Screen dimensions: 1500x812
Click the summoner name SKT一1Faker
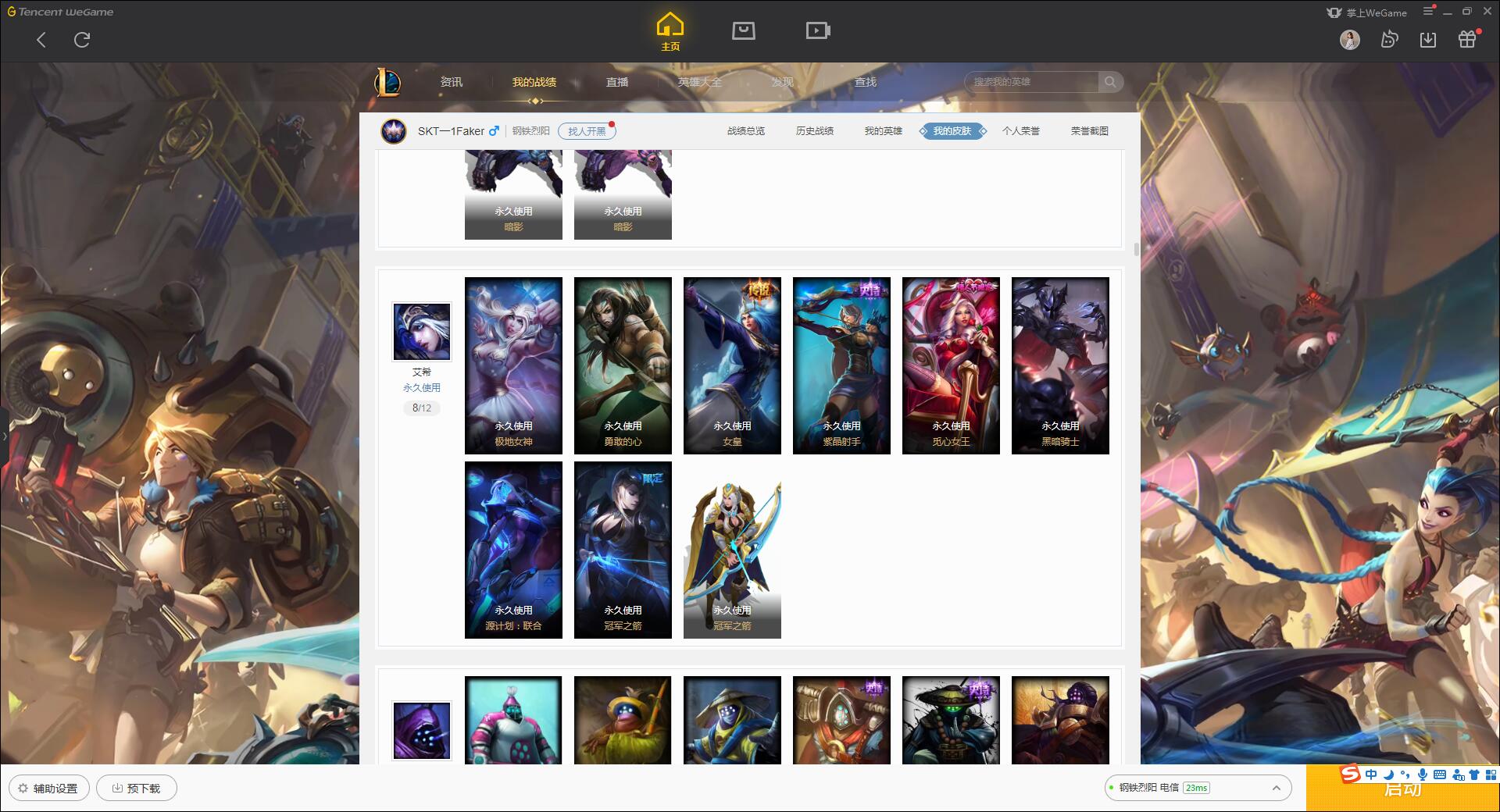(x=451, y=131)
